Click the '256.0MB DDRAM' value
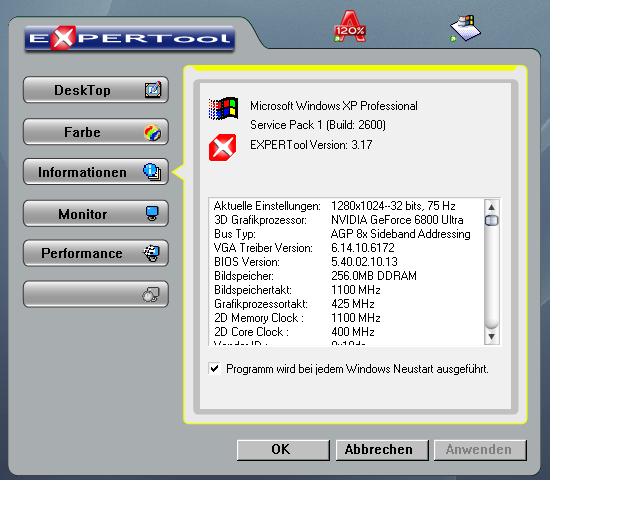640x512 pixels. [374, 276]
